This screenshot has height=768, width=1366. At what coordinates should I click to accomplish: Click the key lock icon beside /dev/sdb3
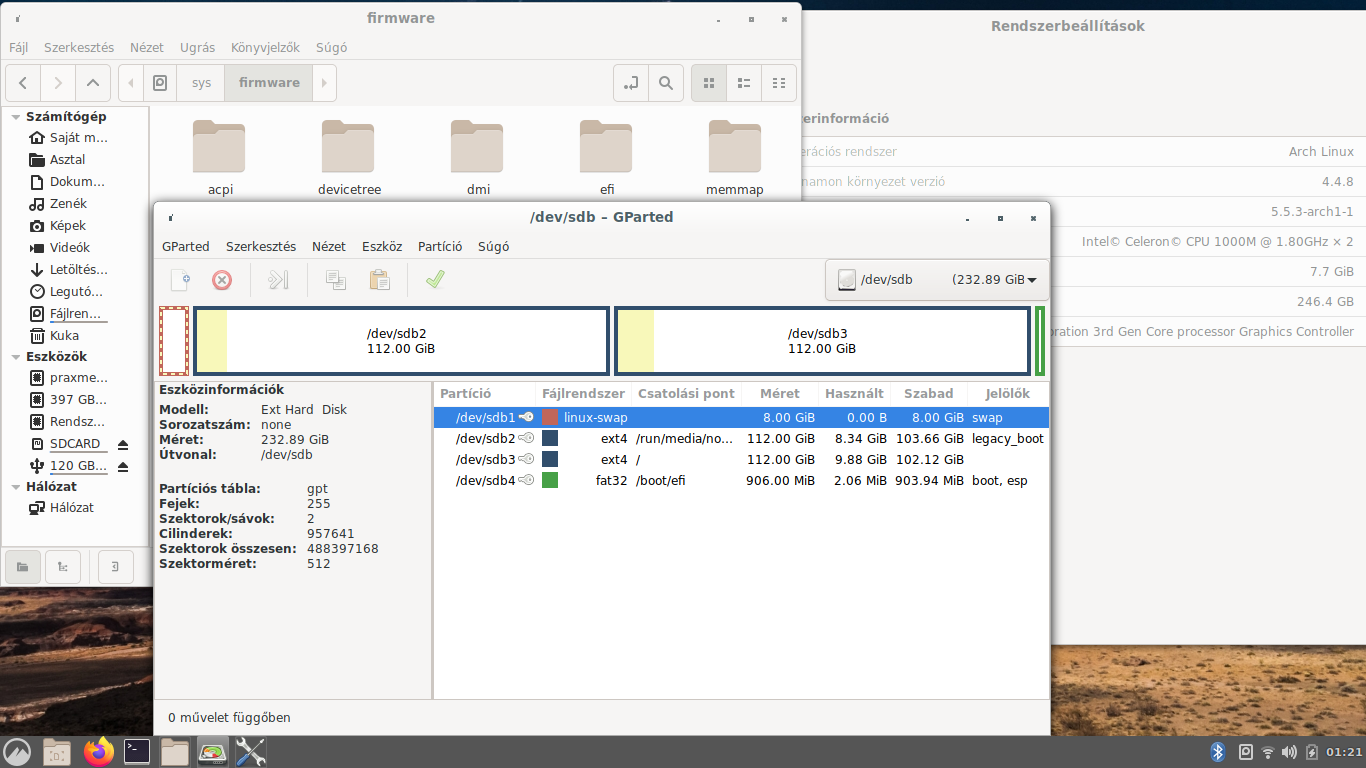click(526, 460)
